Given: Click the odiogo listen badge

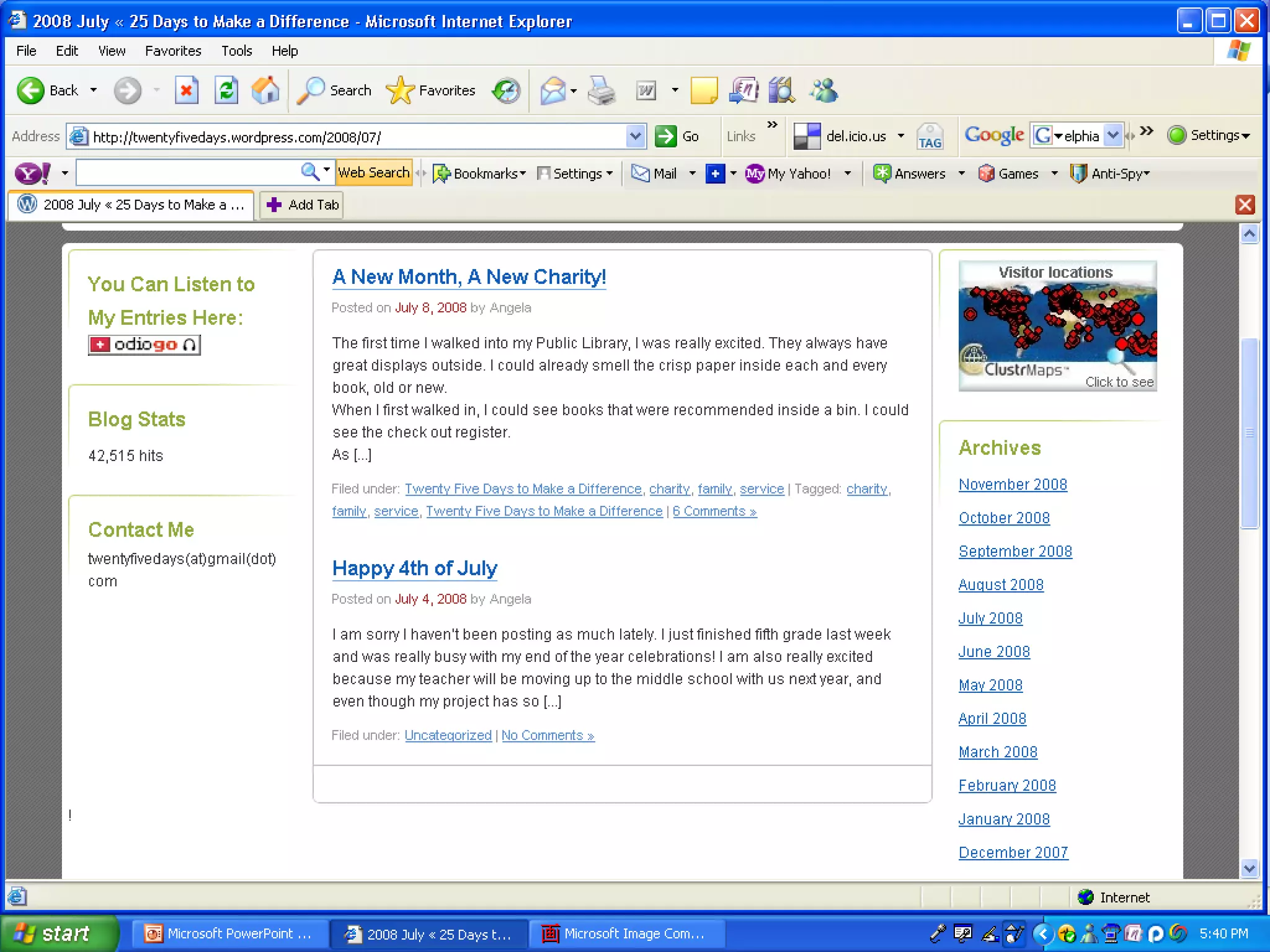Looking at the screenshot, I should coord(144,345).
